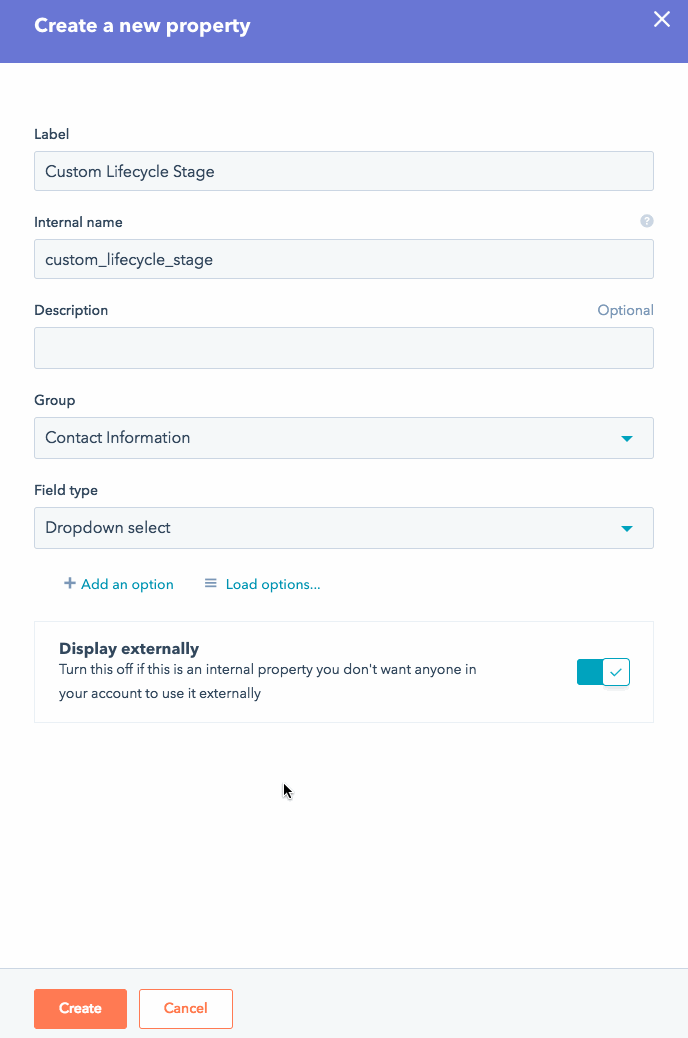
Task: Click inside the Description text field
Action: [x=344, y=348]
